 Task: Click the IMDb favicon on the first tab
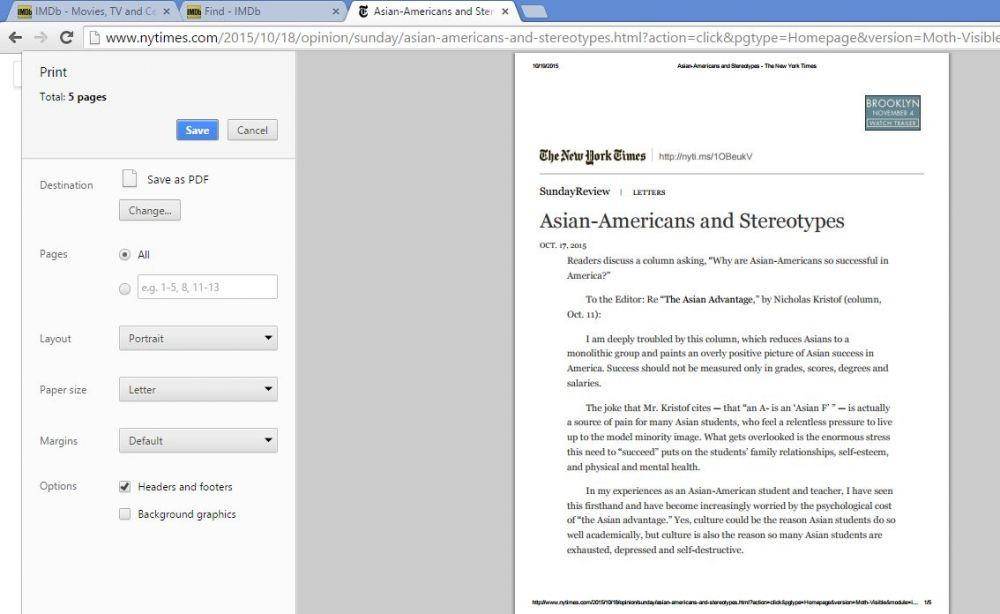click(24, 11)
